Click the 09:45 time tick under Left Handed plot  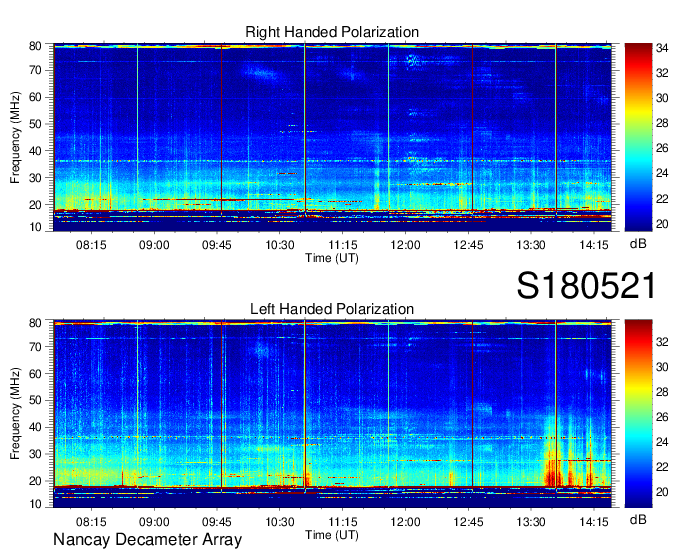(217, 522)
